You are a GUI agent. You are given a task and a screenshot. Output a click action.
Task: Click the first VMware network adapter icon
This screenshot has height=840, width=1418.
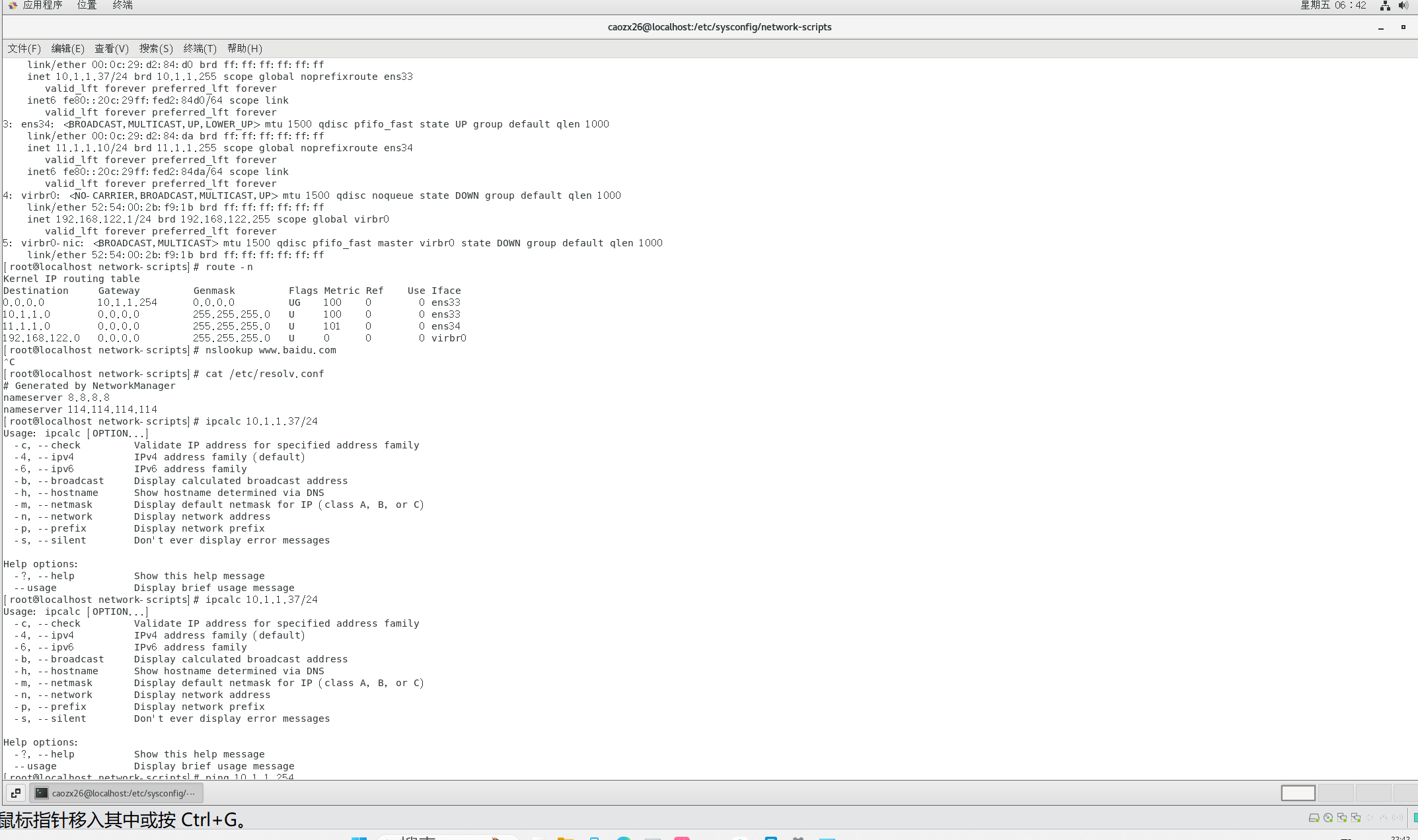(x=1342, y=818)
